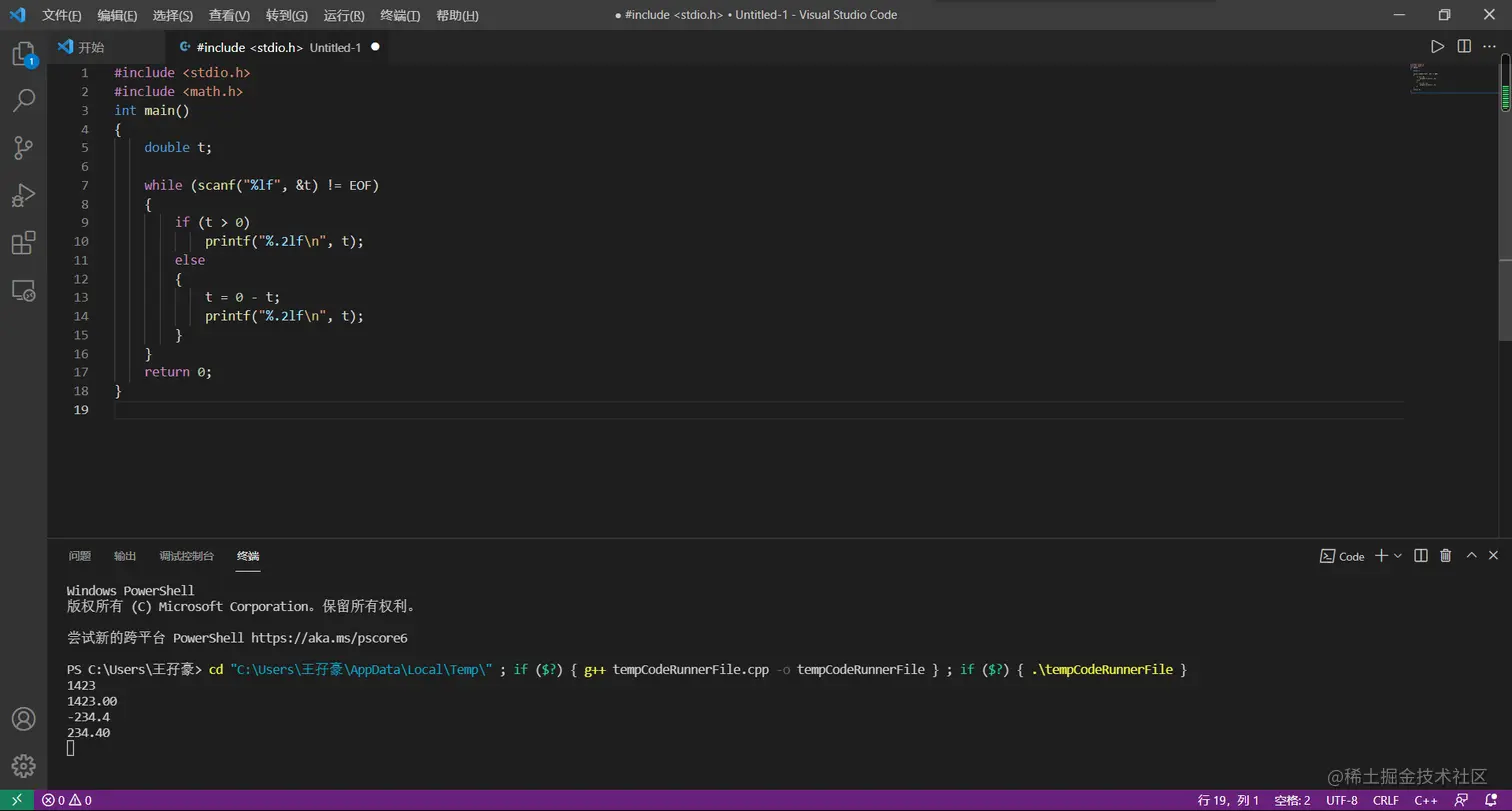Click the VS Code logo icon

[x=17, y=15]
